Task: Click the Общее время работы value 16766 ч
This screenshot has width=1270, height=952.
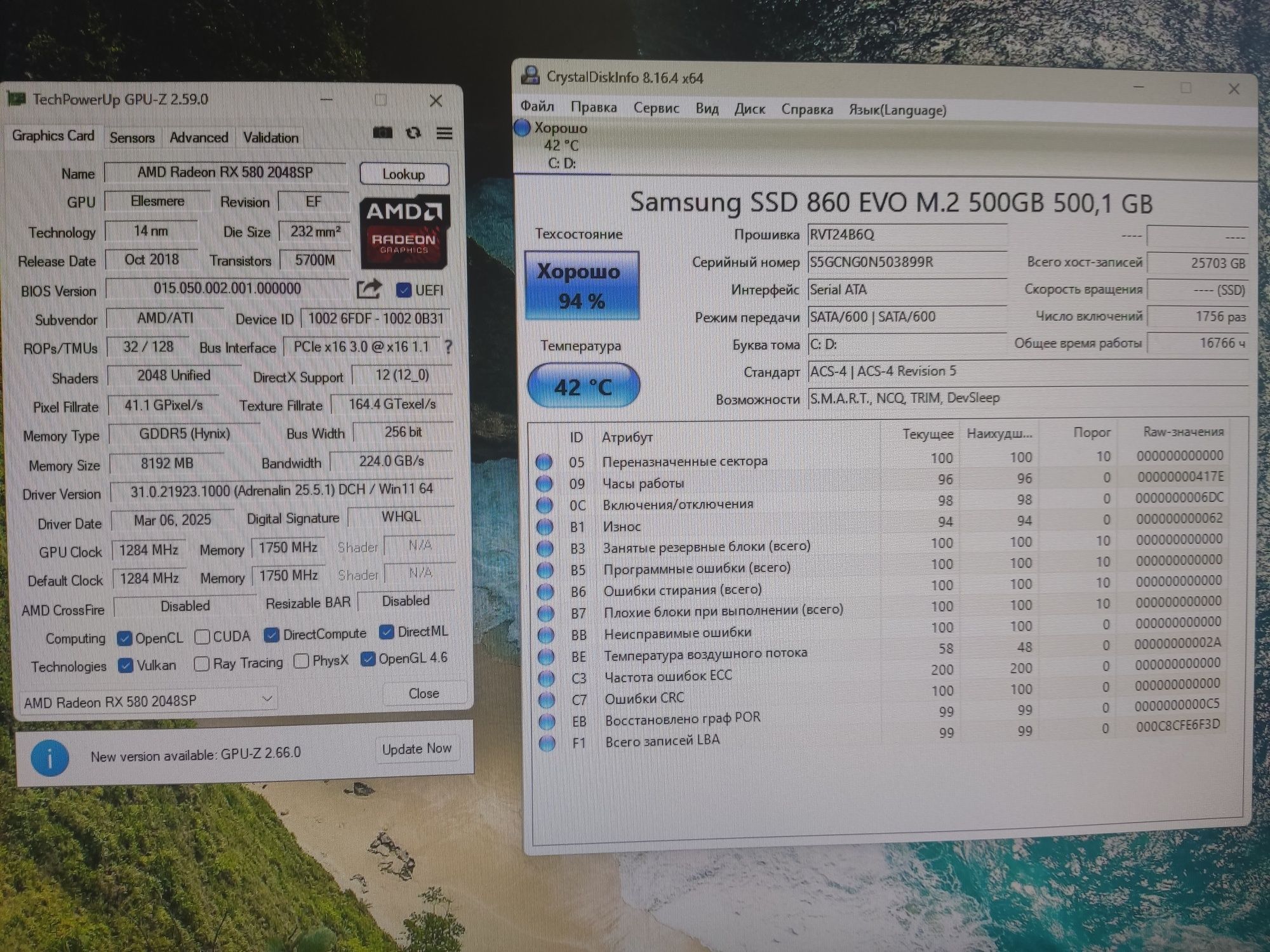Action: (1198, 343)
